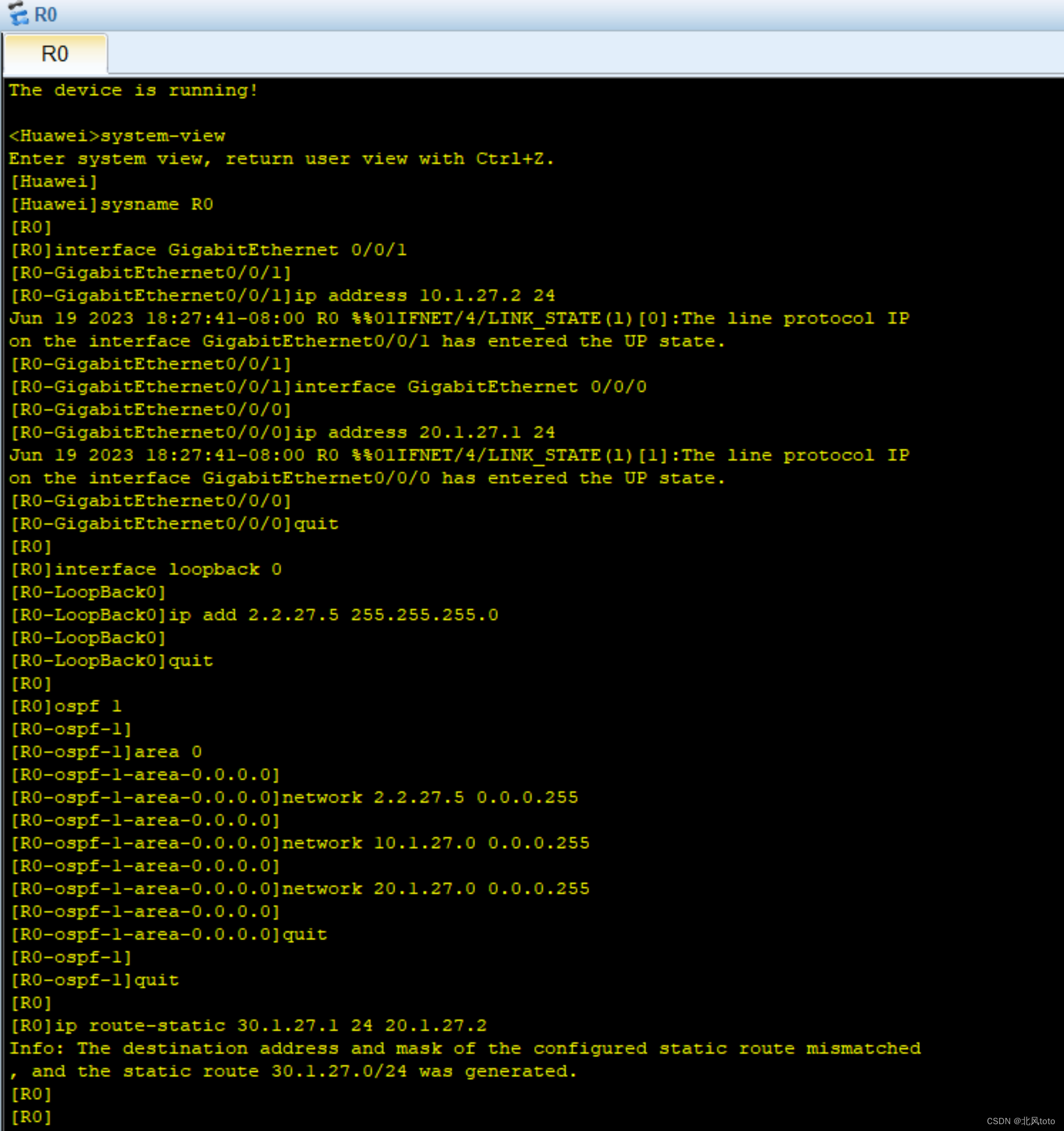This screenshot has width=1064, height=1131.
Task: Click the 'network 20.1.27.0 0.0.0.255' line
Action: [299, 889]
